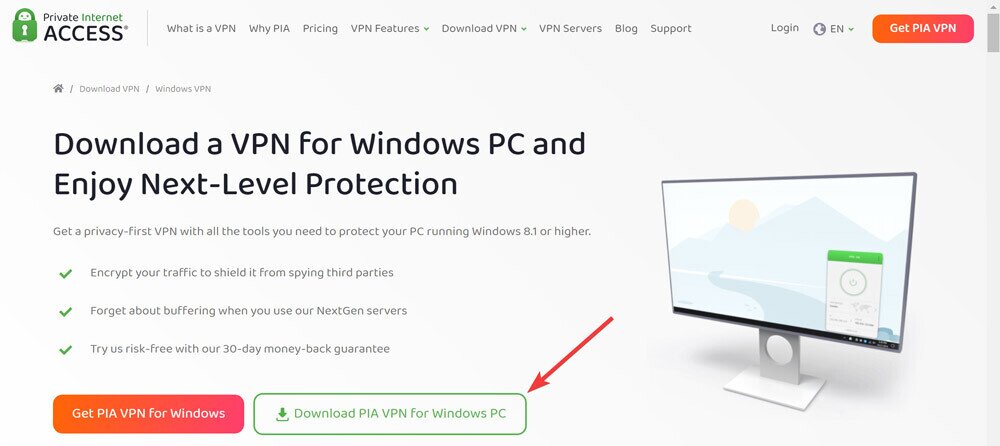Click the checkmark beside NextGen servers line
The width and height of the screenshot is (1000, 446).
tap(65, 312)
